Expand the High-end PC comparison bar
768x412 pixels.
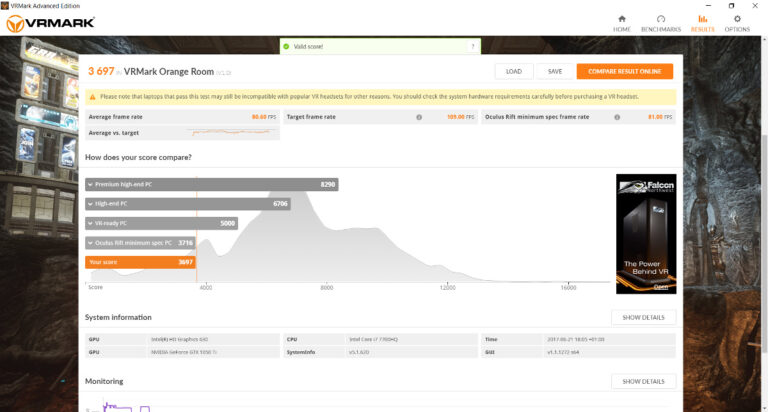pyautogui.click(x=188, y=203)
